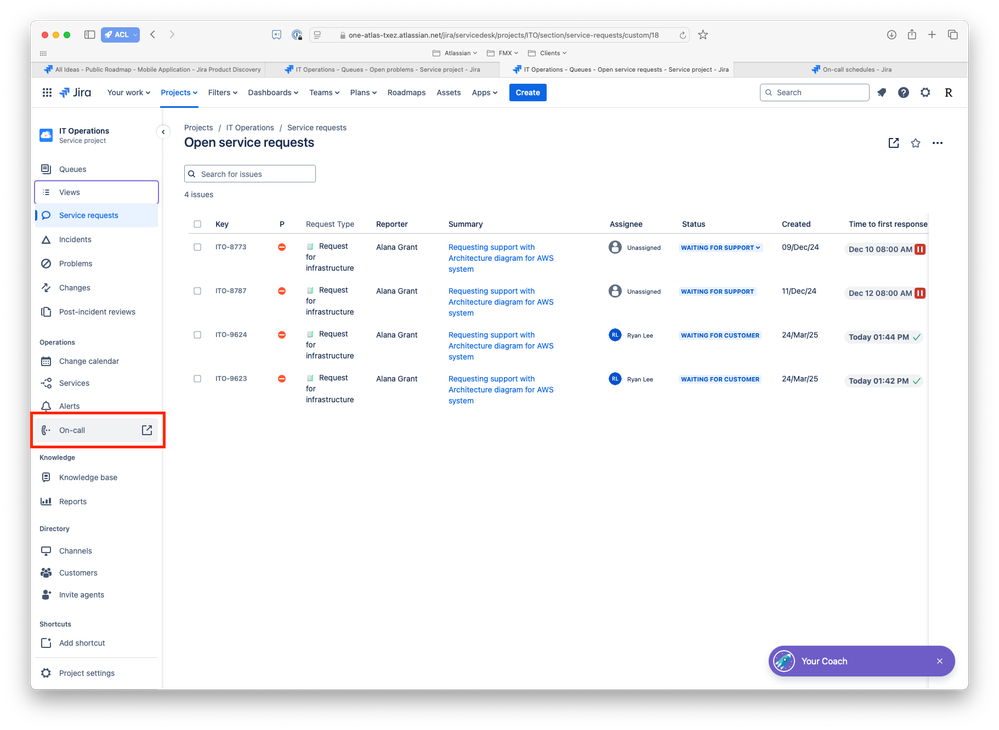The height and width of the screenshot is (730, 999).
Task: Sort by the Created column header
Action: tap(796, 224)
